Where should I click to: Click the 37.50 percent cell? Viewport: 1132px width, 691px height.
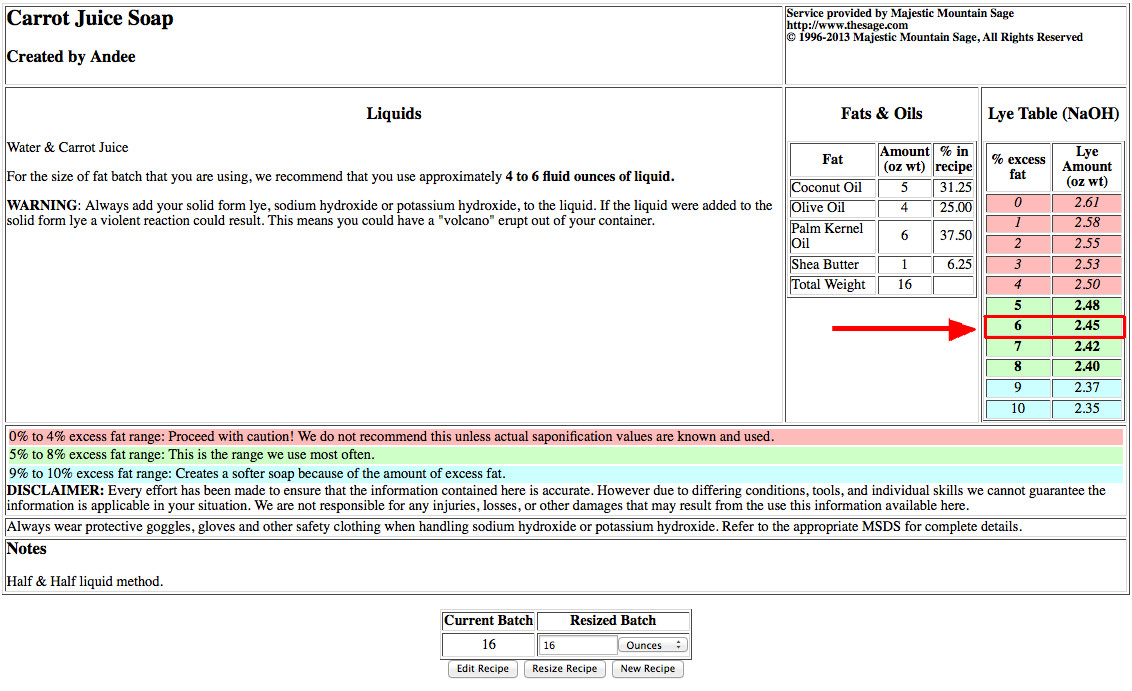pos(954,236)
